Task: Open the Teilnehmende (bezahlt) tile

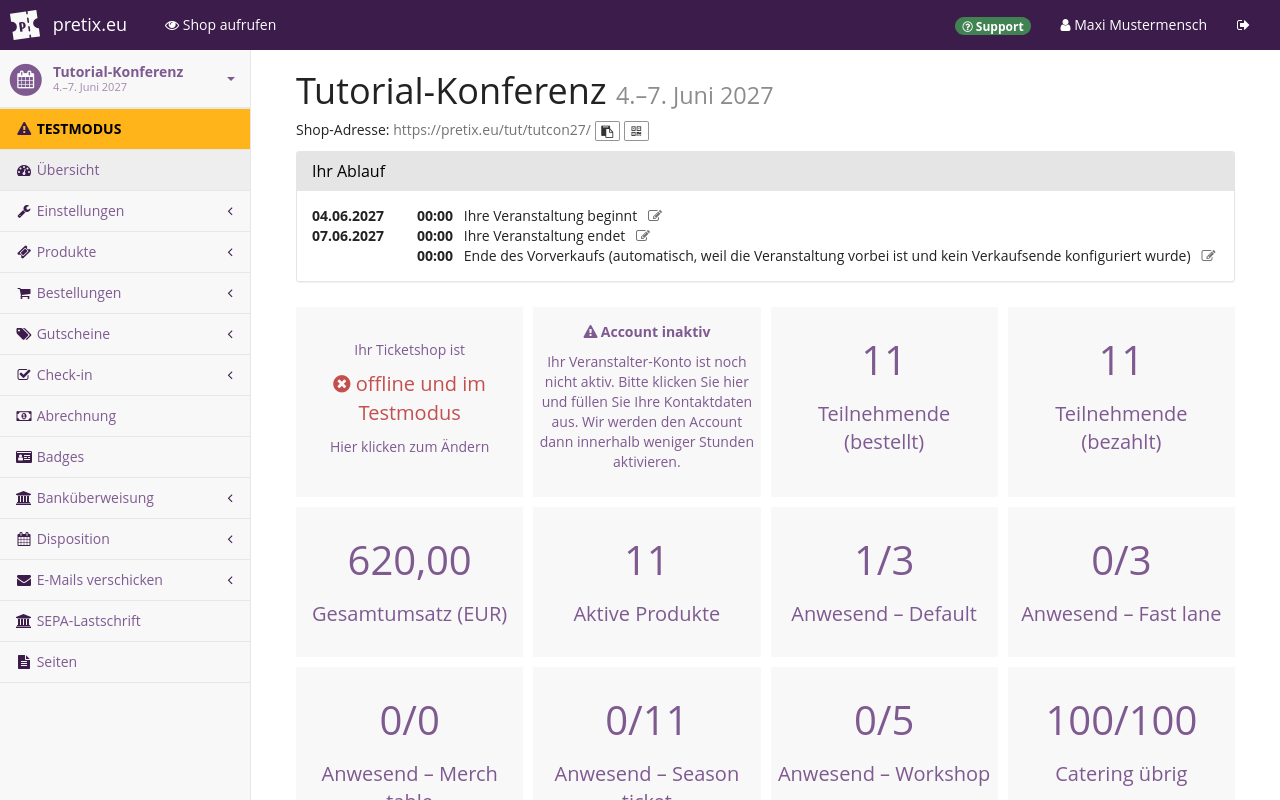Action: point(1121,402)
